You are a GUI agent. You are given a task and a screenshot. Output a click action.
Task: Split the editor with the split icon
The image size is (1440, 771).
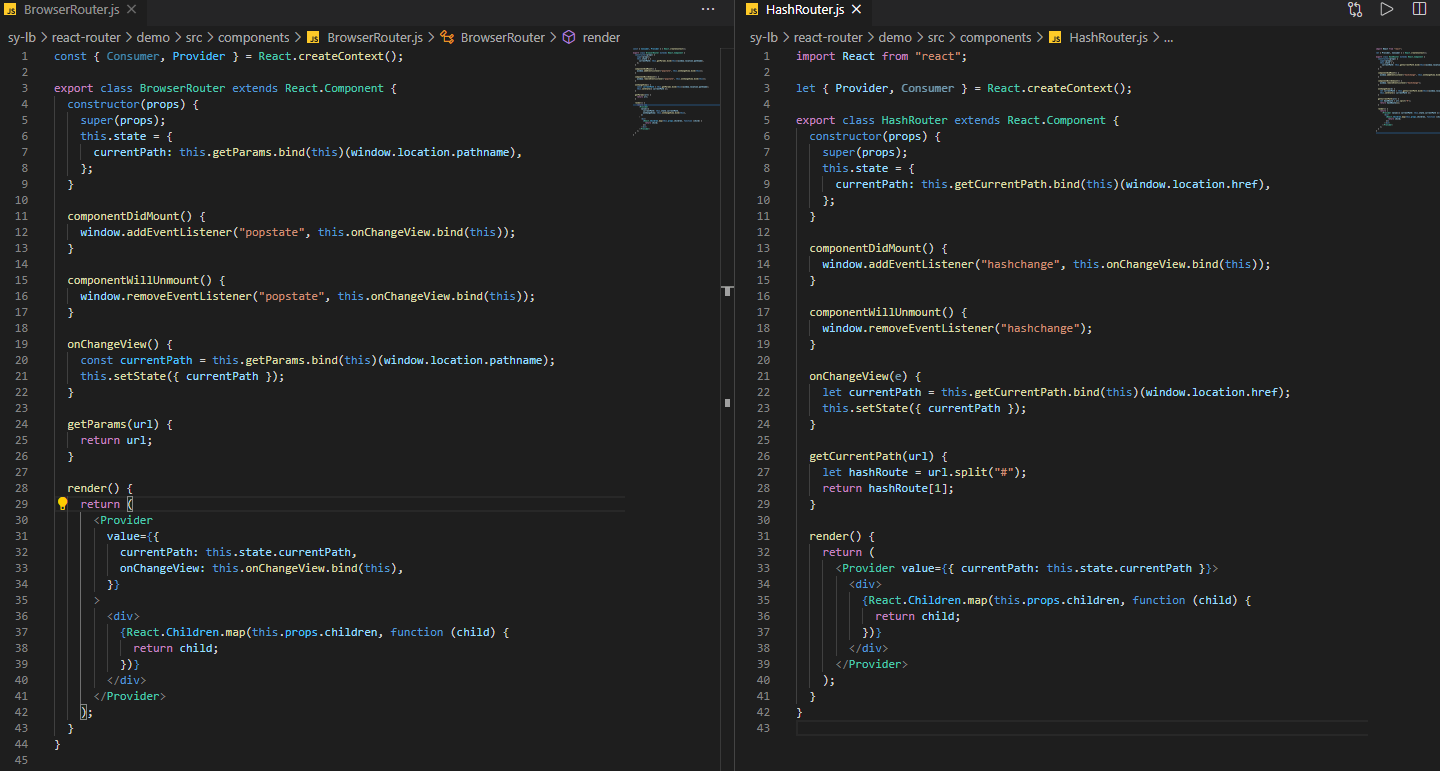pyautogui.click(x=1419, y=9)
